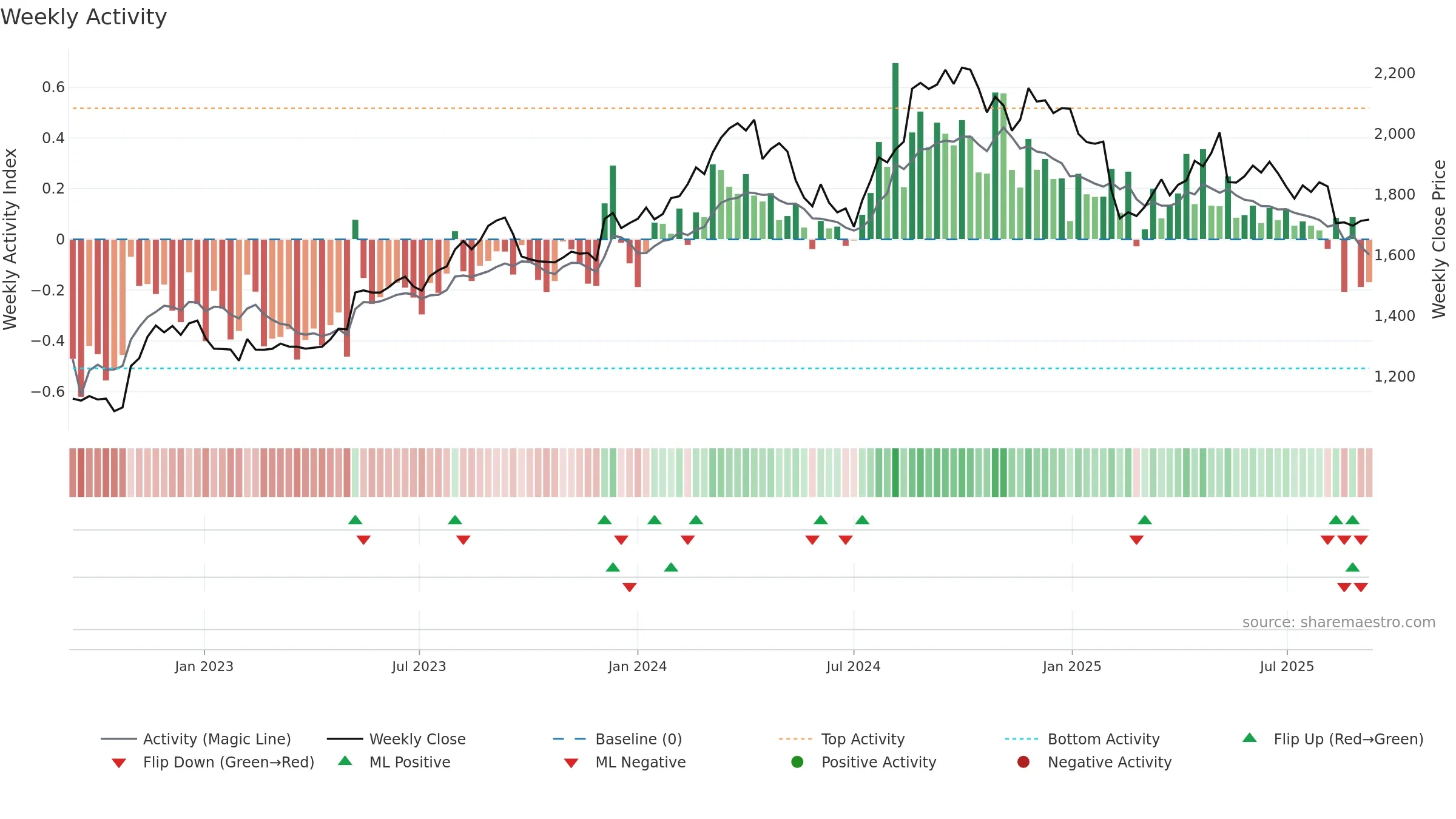Click the lone flip-up triangle in early 2025
The height and width of the screenshot is (819, 1456).
(1145, 520)
